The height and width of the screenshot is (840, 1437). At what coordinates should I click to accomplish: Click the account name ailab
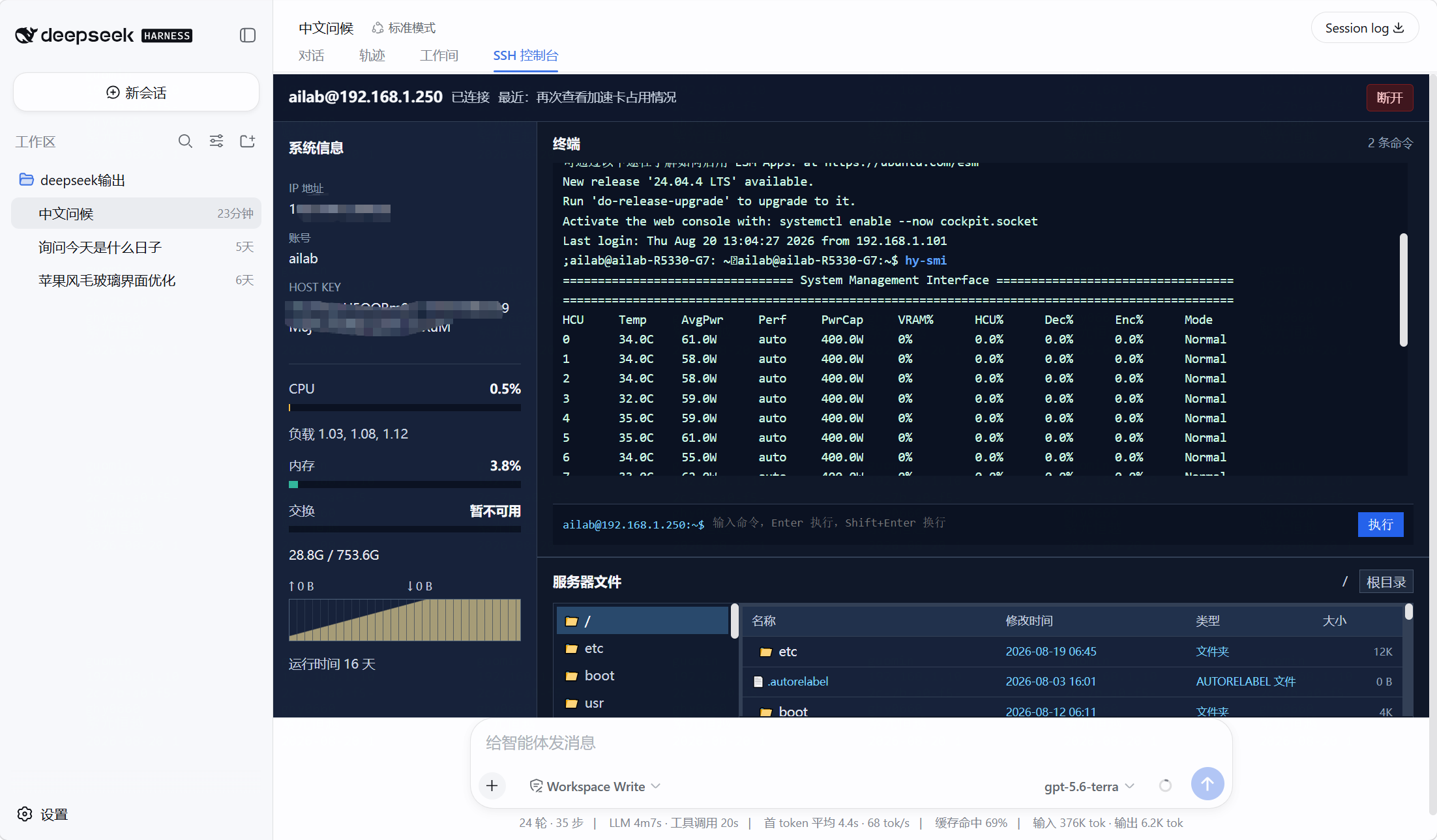(x=303, y=259)
